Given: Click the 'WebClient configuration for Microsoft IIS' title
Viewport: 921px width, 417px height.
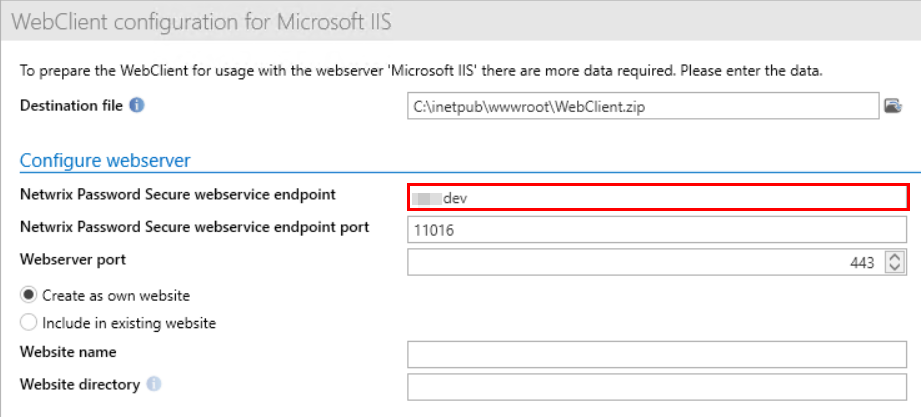Looking at the screenshot, I should 191,20.
